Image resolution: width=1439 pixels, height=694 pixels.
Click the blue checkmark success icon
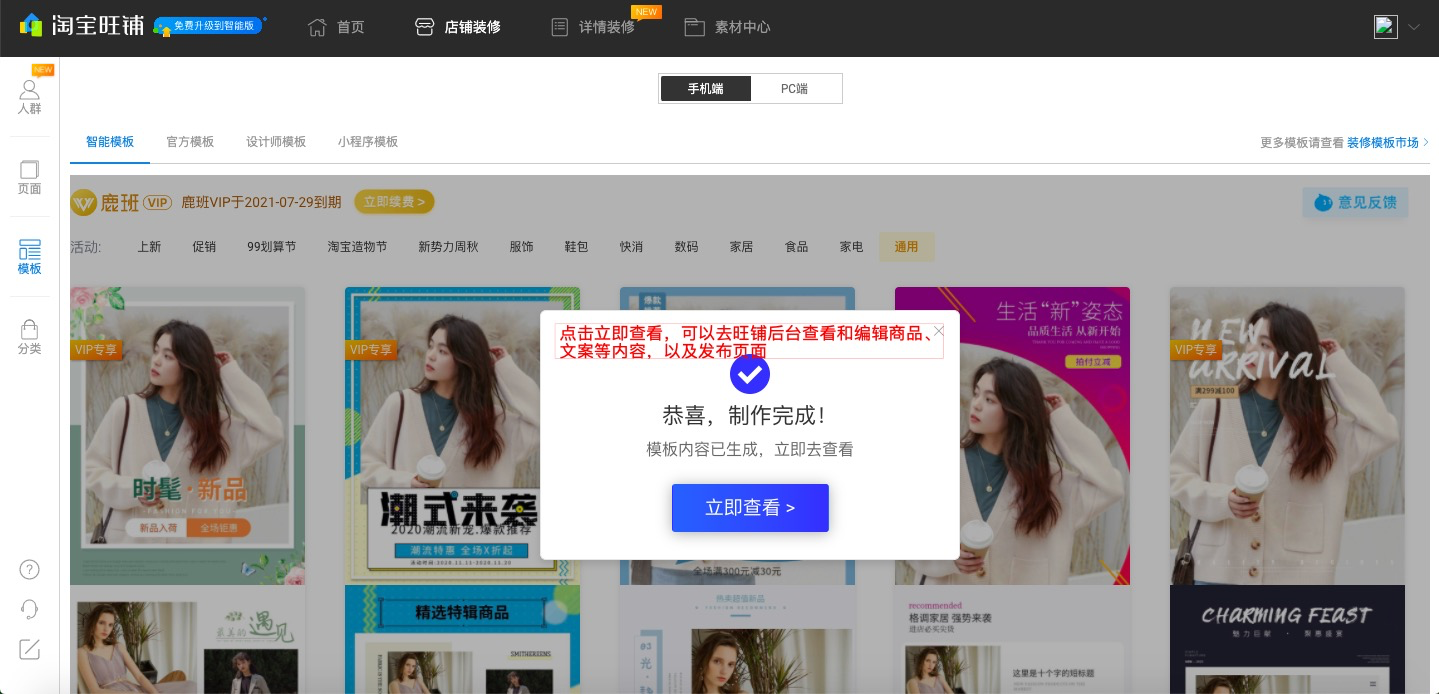coord(750,374)
